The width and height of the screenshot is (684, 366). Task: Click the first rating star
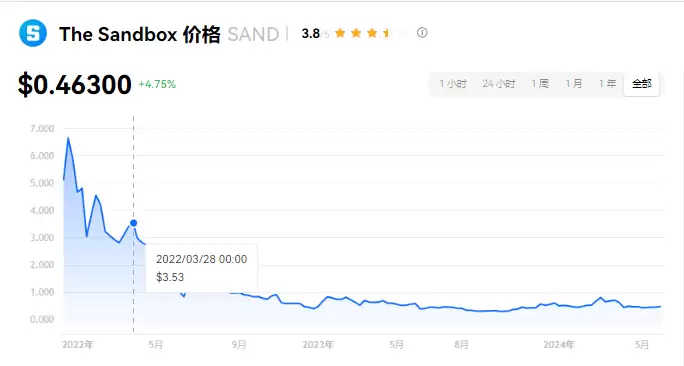click(340, 33)
